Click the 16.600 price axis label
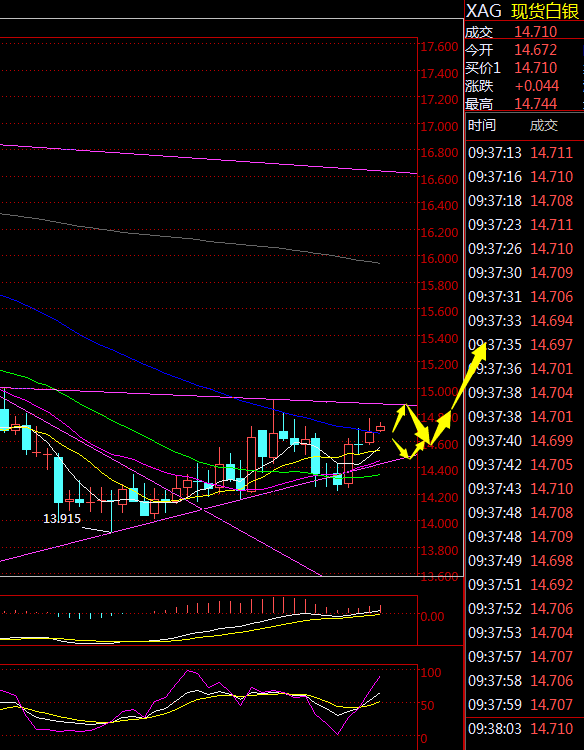This screenshot has height=750, width=584. point(439,179)
